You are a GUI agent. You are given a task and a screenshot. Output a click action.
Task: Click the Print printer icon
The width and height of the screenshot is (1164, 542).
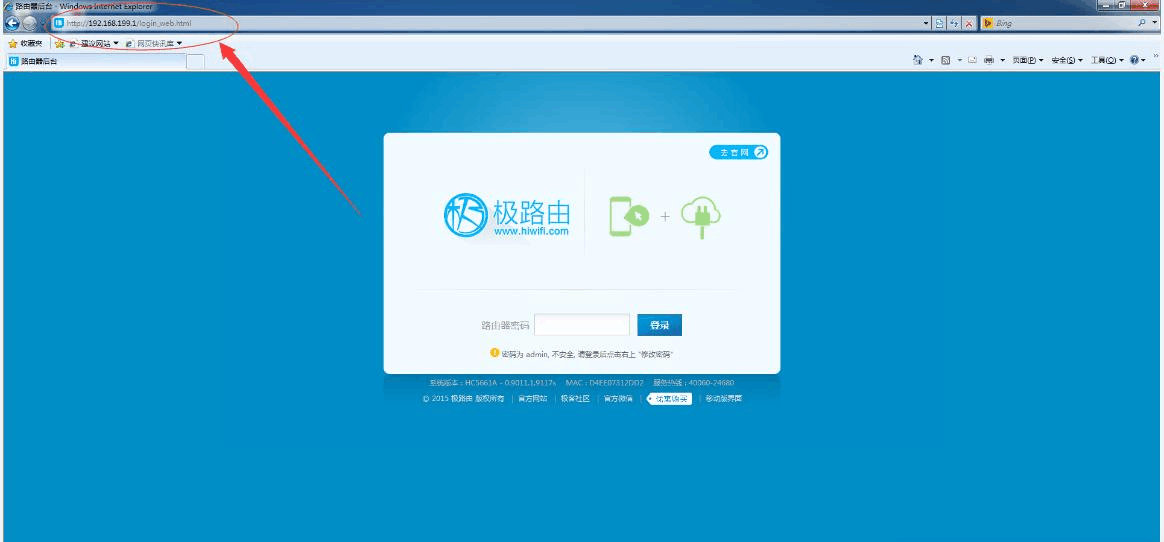tap(989, 60)
